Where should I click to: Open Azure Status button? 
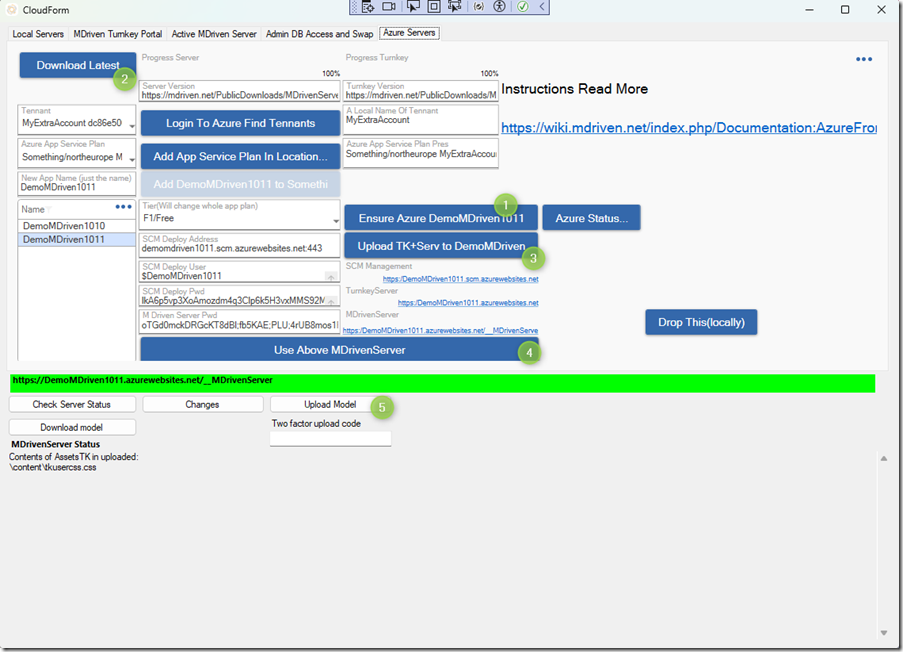tap(591, 218)
